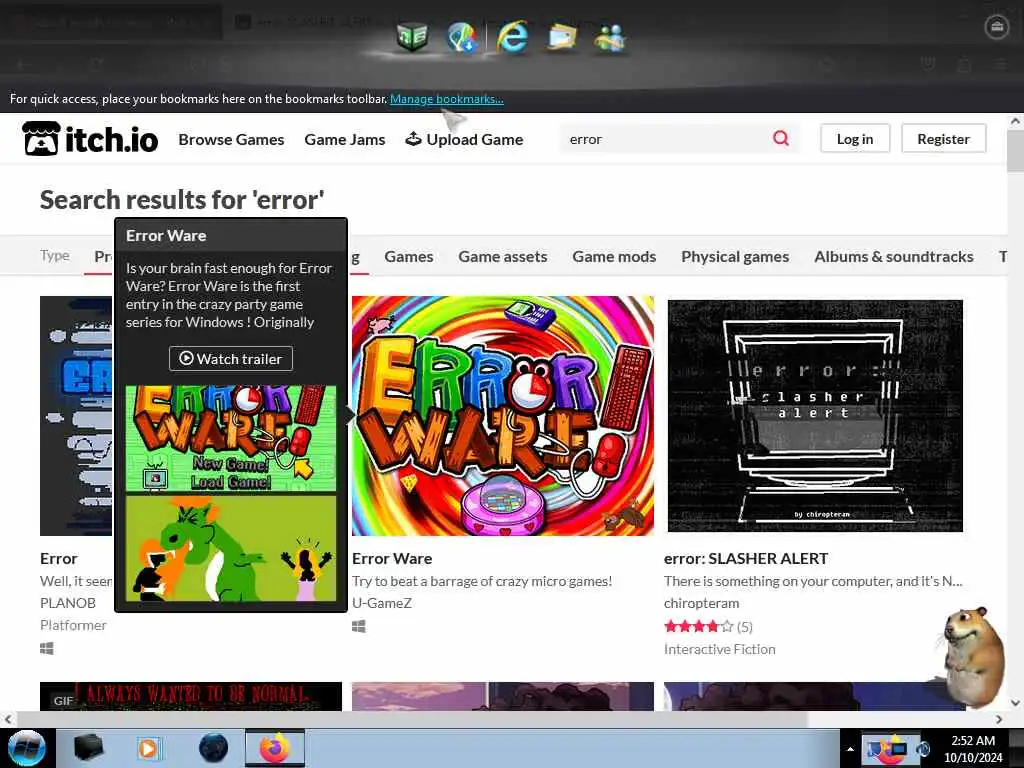Switch to the Physical games tab
Screen dimensions: 1024x768
point(735,257)
